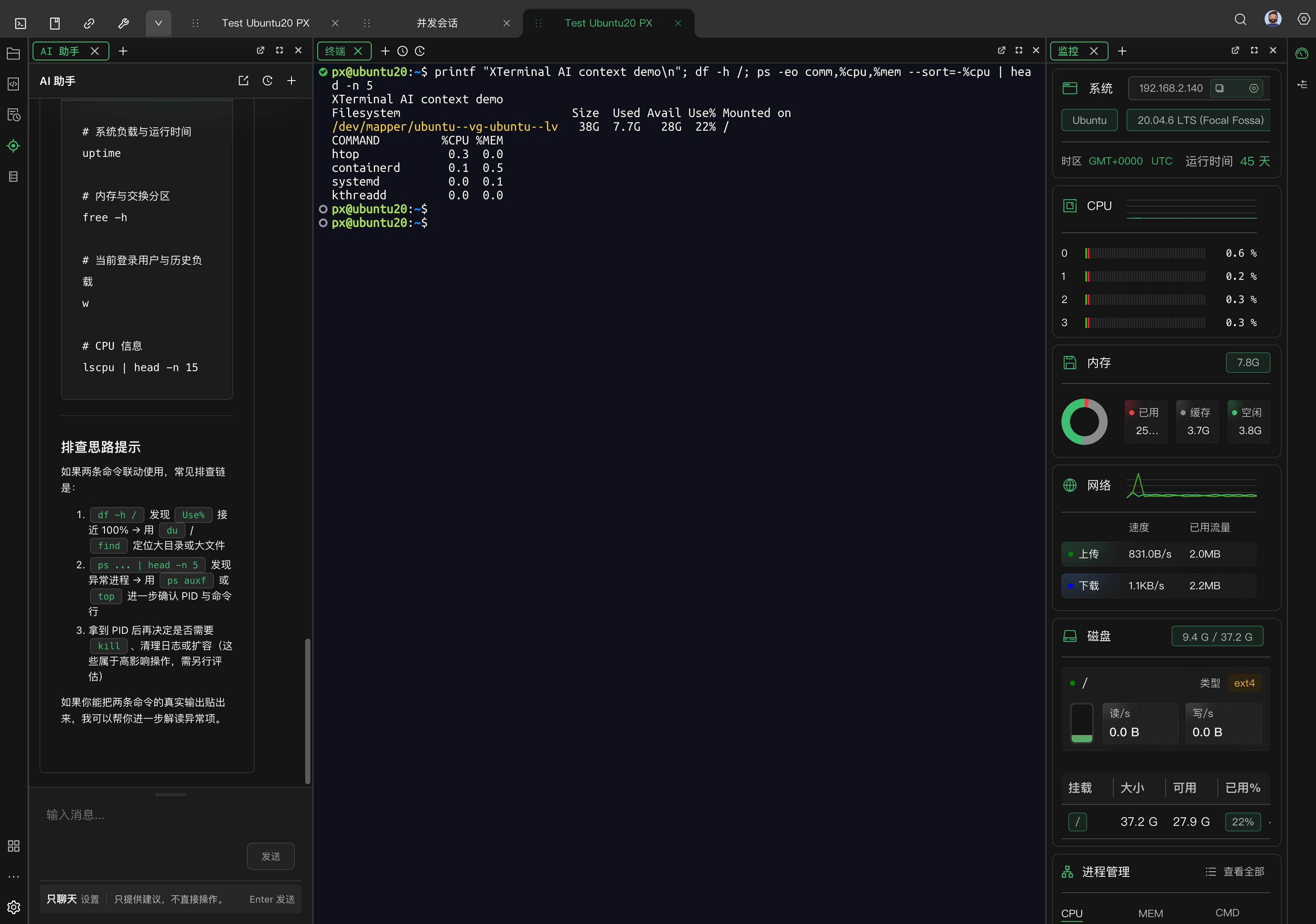Click the 20.04.6 LTS (Focal Fossa) badge
The width and height of the screenshot is (1316, 924).
1199,120
